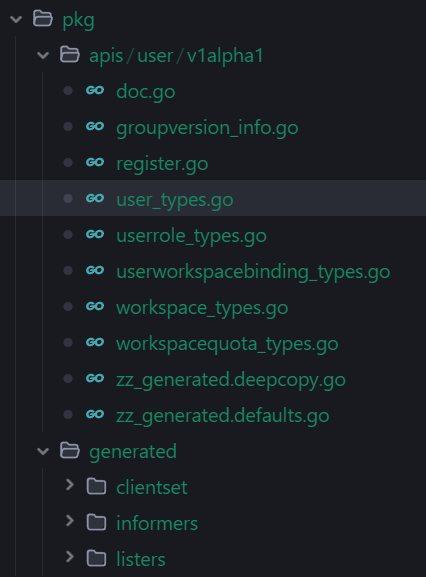Click the Go icon beside zz_generated.deepcopy.go
Viewport: 426px width, 577px height.
coord(95,378)
